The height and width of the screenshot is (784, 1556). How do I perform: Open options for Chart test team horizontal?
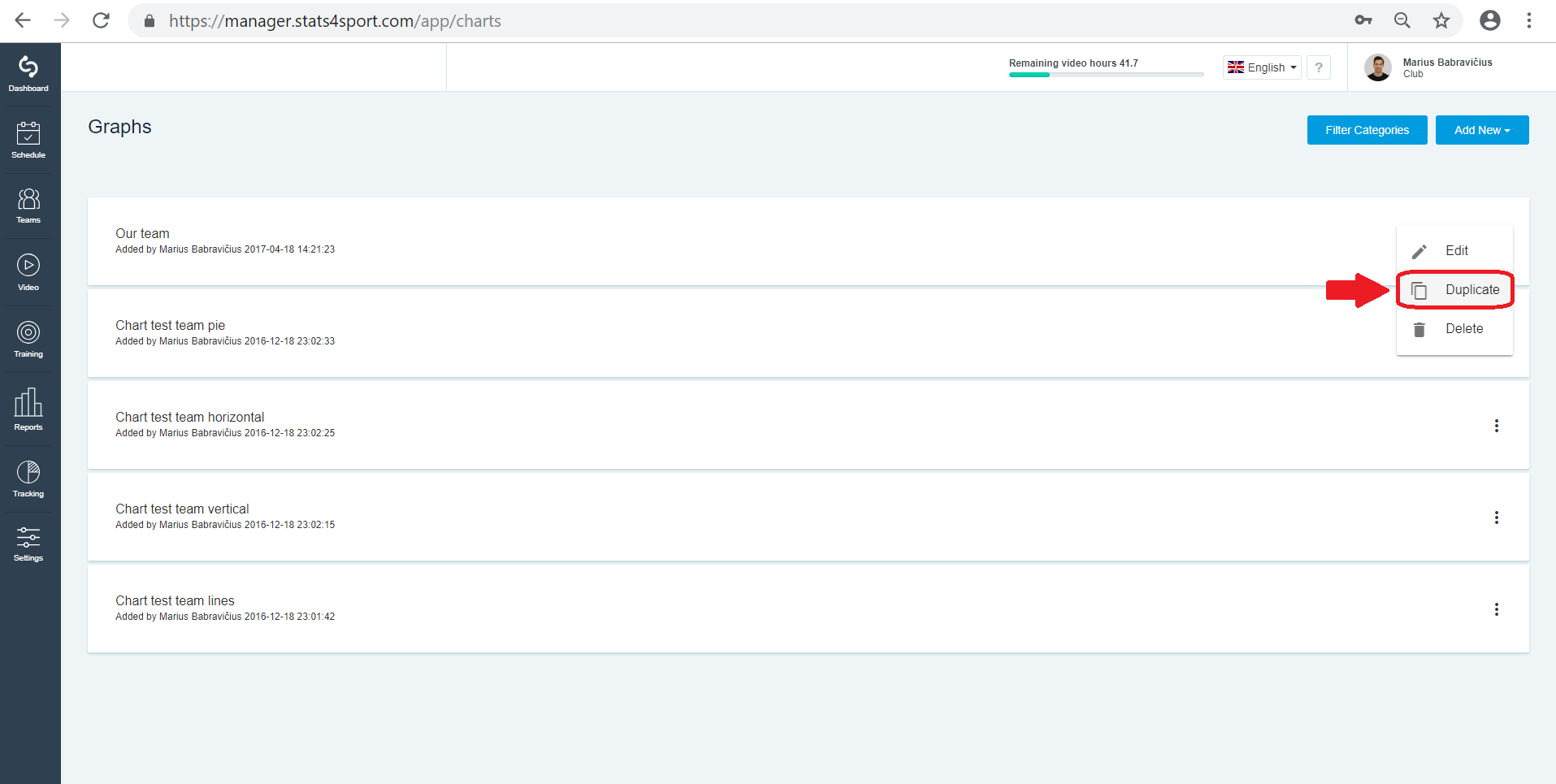tap(1497, 426)
